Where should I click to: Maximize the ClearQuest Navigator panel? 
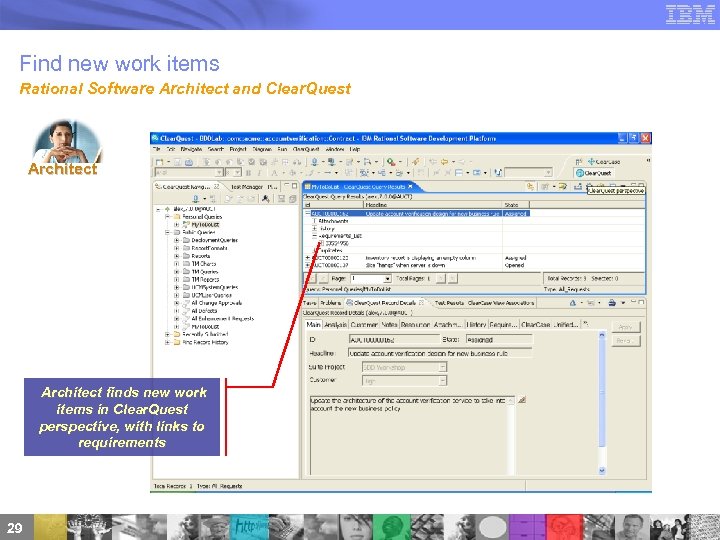click(294, 186)
